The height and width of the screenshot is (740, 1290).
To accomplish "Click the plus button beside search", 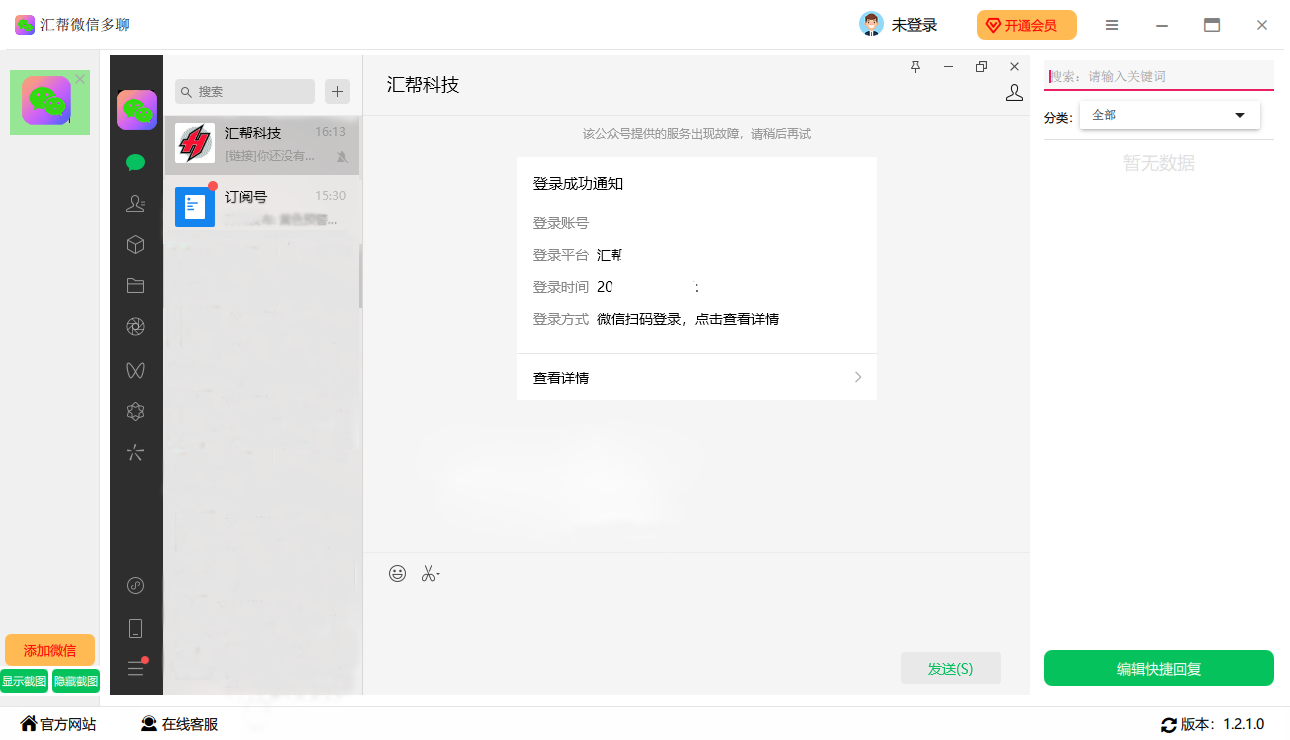I will click(338, 91).
